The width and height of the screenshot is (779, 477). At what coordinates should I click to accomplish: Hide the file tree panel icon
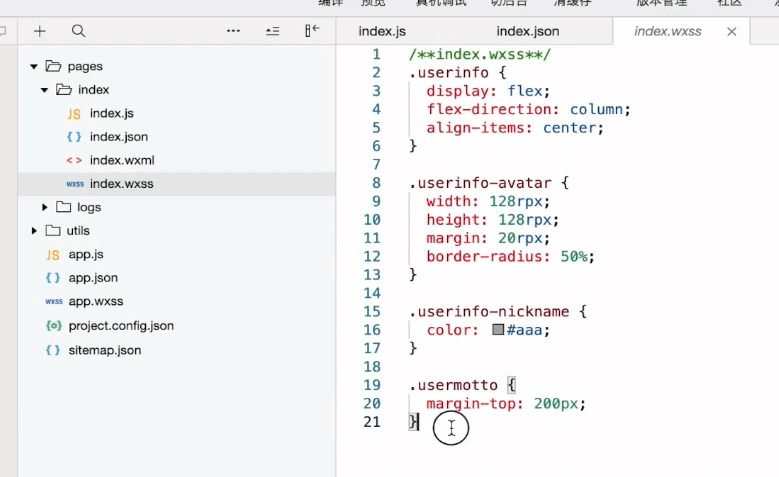(312, 31)
